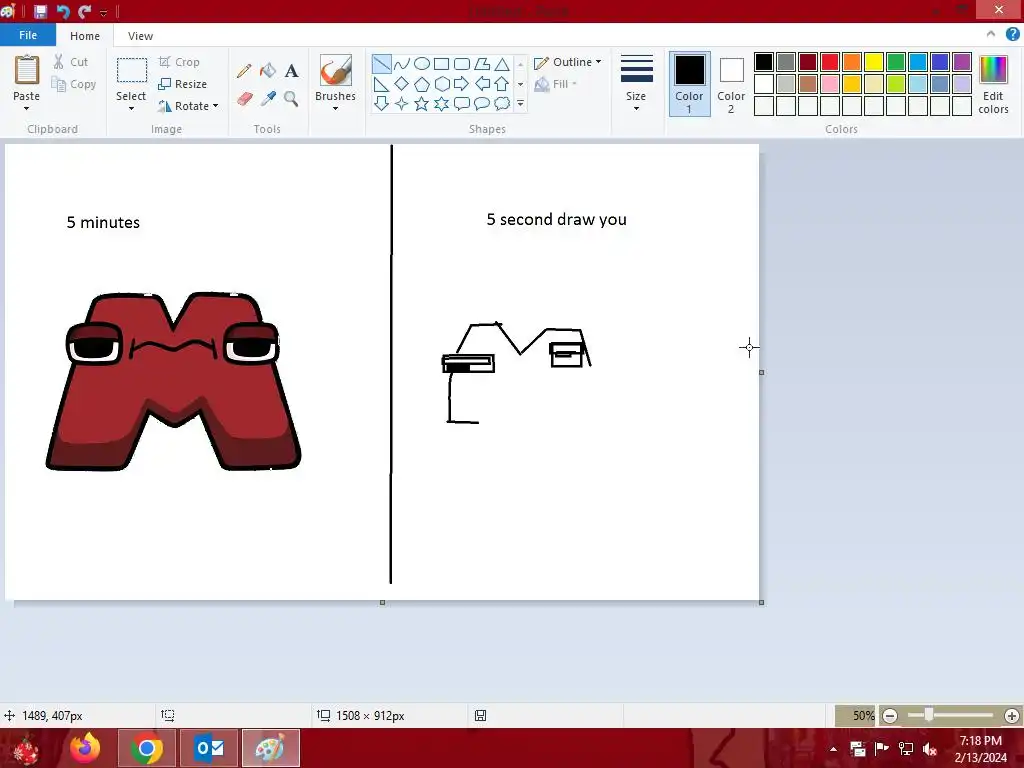Choose the Four-point star shape
This screenshot has height=768, width=1024.
tap(402, 103)
